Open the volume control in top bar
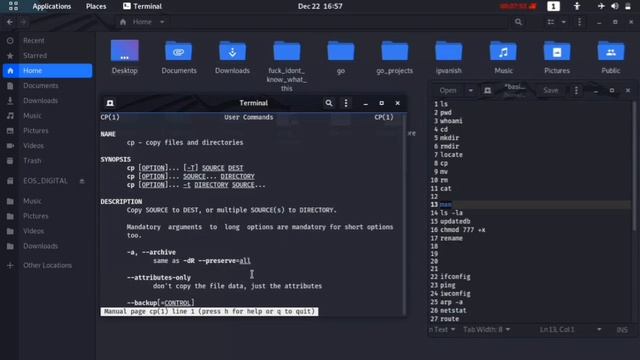640x360 pixels. pyautogui.click(x=614, y=6)
